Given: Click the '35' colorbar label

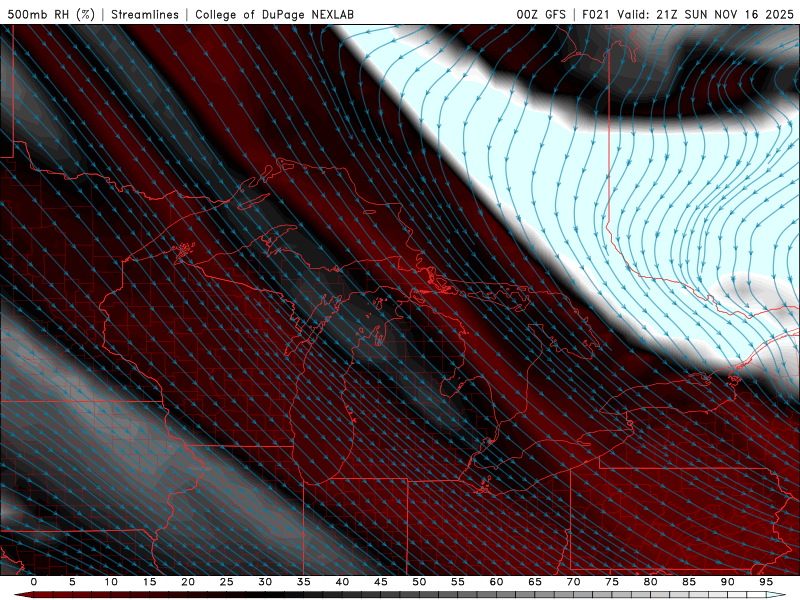Looking at the screenshot, I should point(304,582).
